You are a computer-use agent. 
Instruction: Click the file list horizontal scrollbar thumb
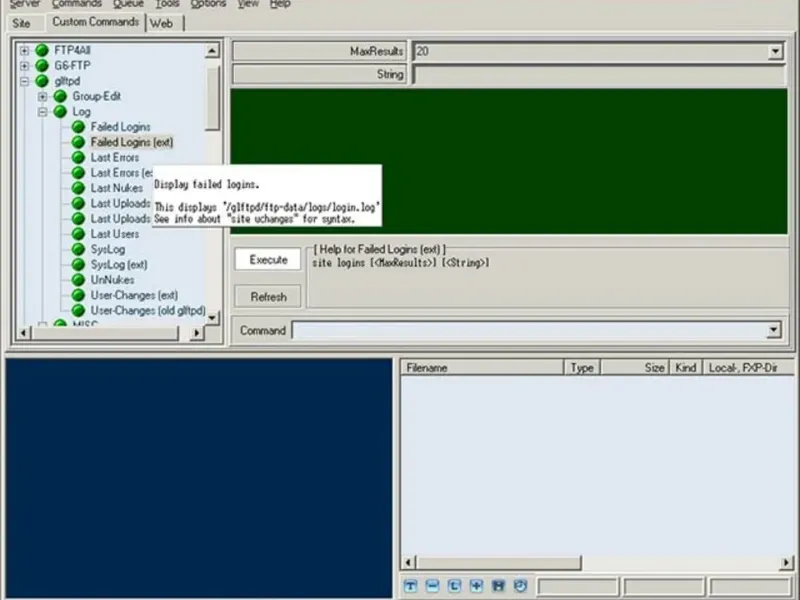(498, 563)
